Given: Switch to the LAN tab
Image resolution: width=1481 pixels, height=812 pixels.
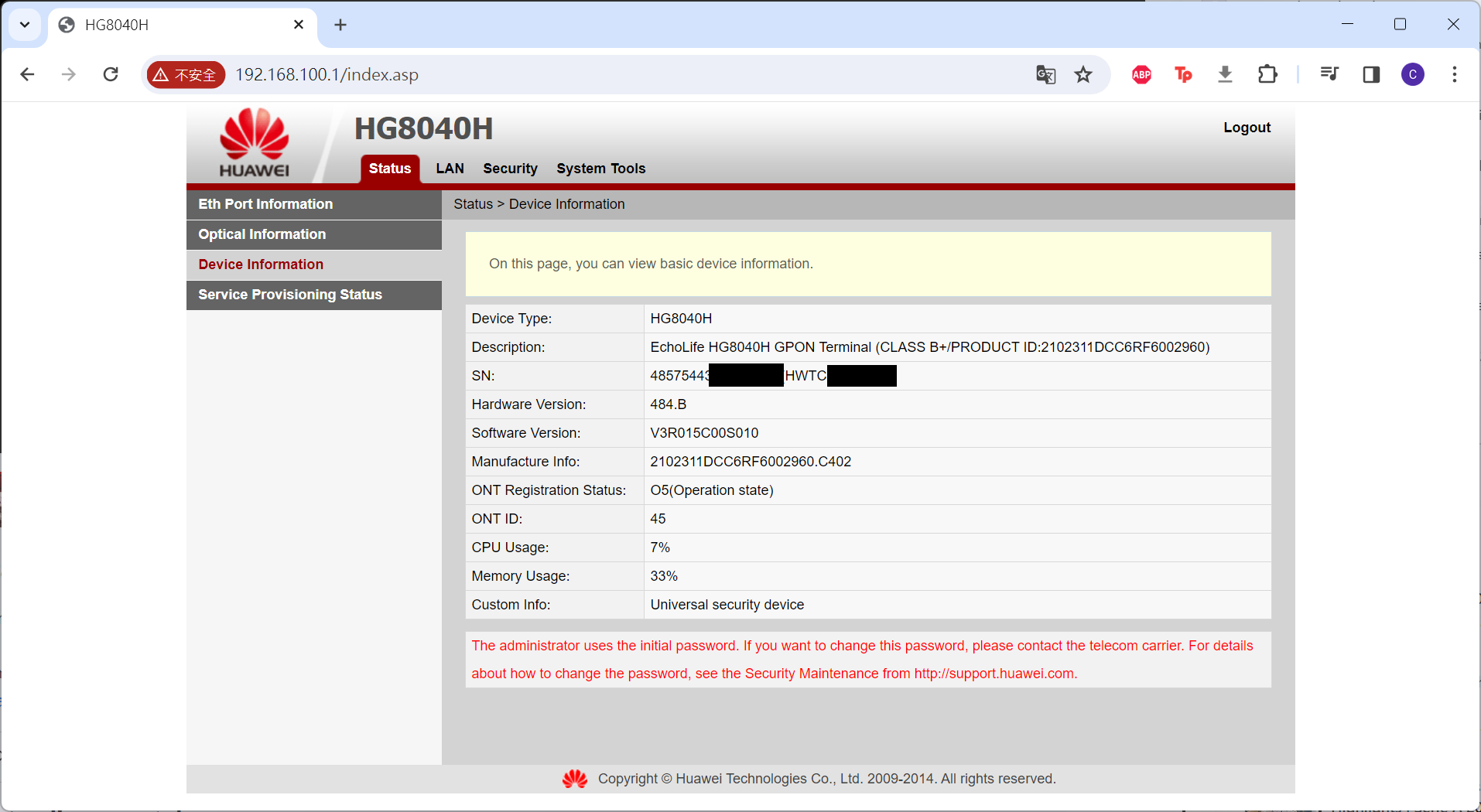Looking at the screenshot, I should click(x=450, y=169).
